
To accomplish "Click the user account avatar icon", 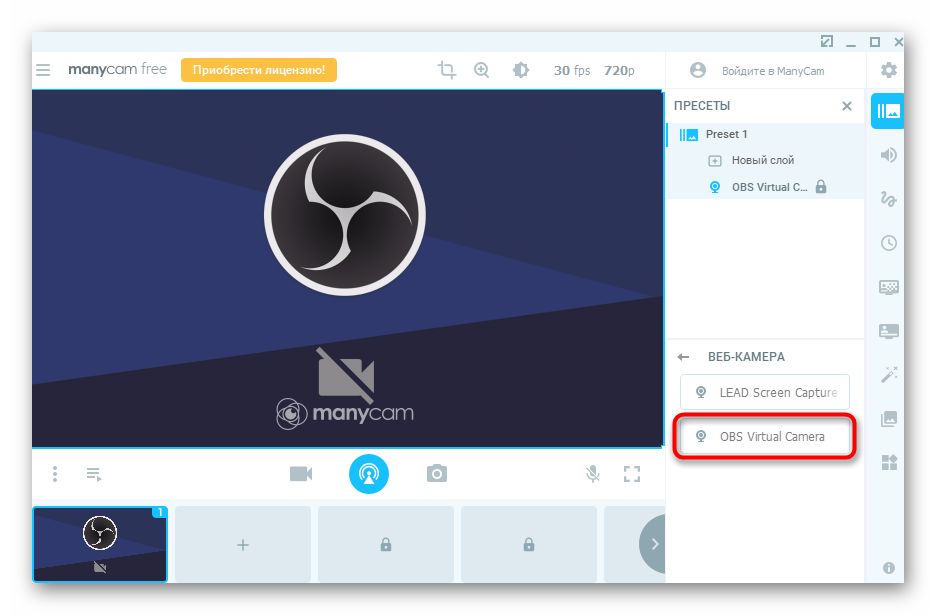I will (x=698, y=70).
